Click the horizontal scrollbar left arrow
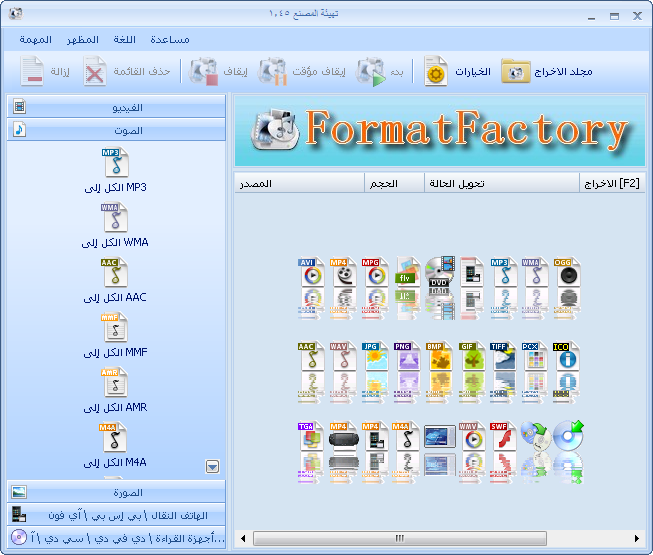The height and width of the screenshot is (555, 653). click(243, 538)
